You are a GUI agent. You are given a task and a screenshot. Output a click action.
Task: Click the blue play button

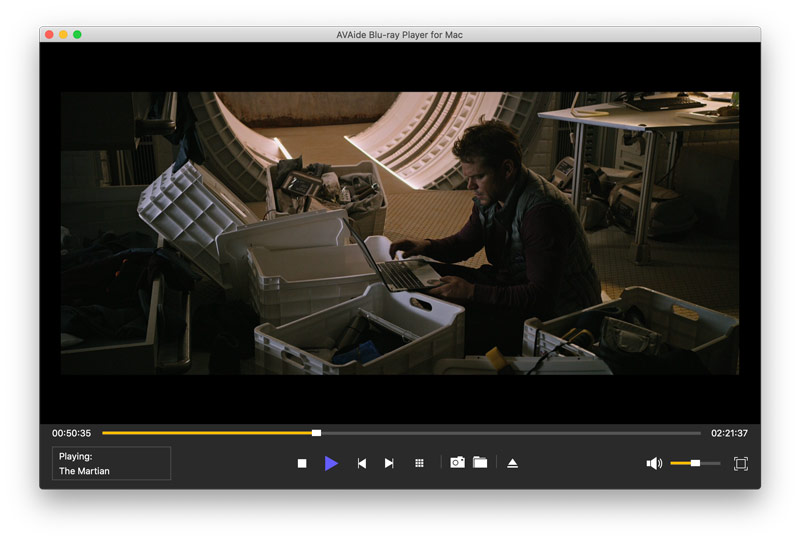(331, 463)
